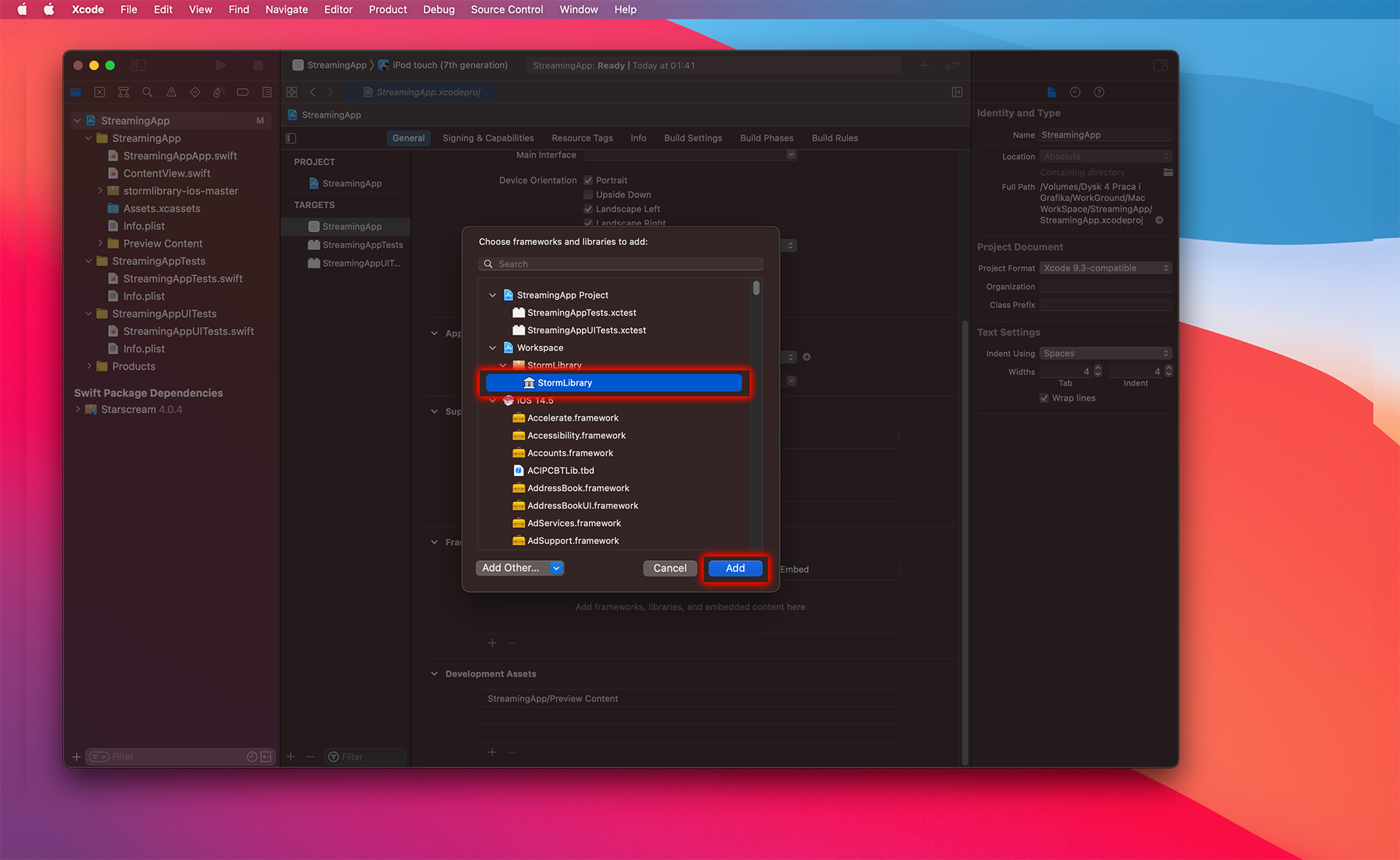Image resolution: width=1400 pixels, height=860 pixels.
Task: Expand the stormlibrary-ios-master folder
Action: point(100,191)
